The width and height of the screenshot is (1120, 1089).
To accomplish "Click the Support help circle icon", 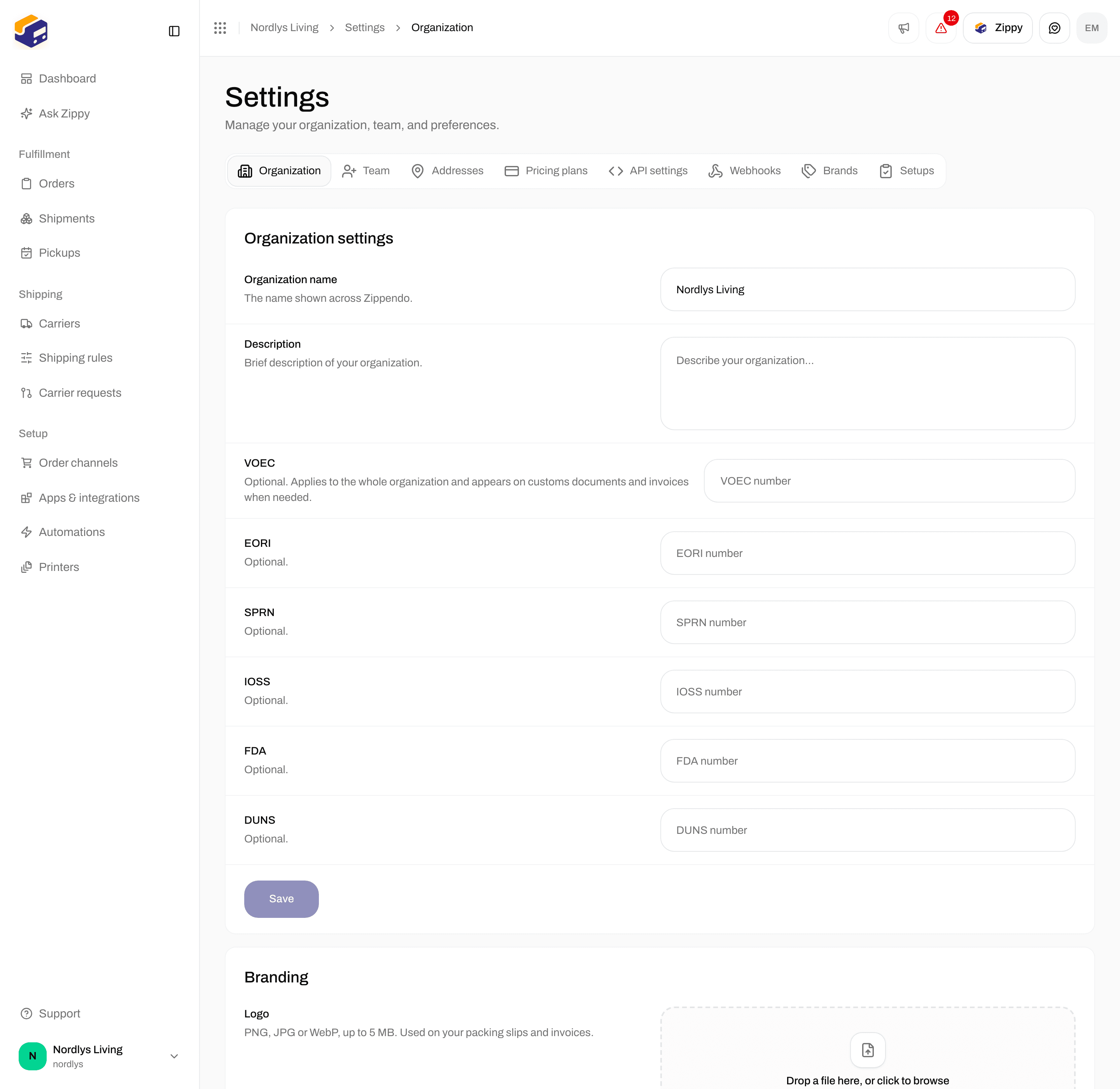I will coord(26,1014).
